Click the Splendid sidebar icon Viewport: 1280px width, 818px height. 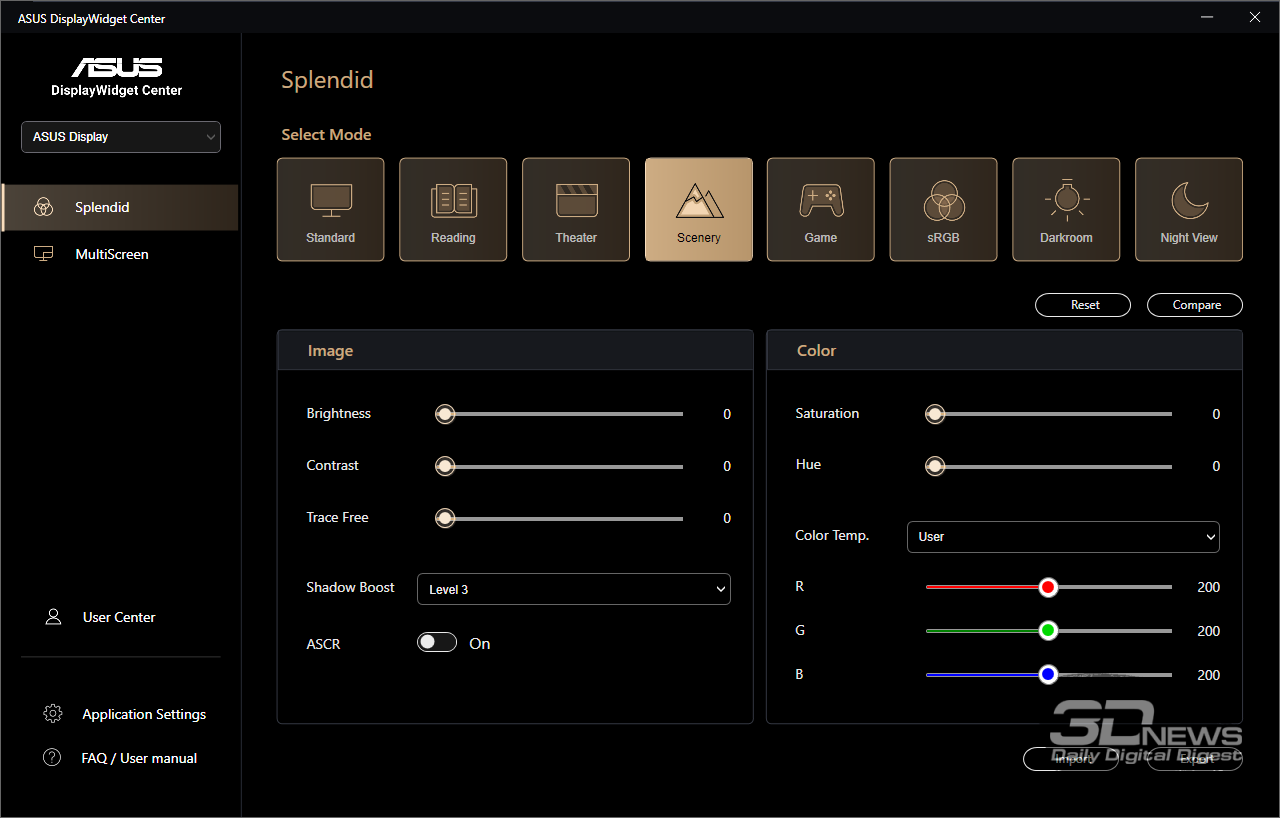(x=43, y=207)
